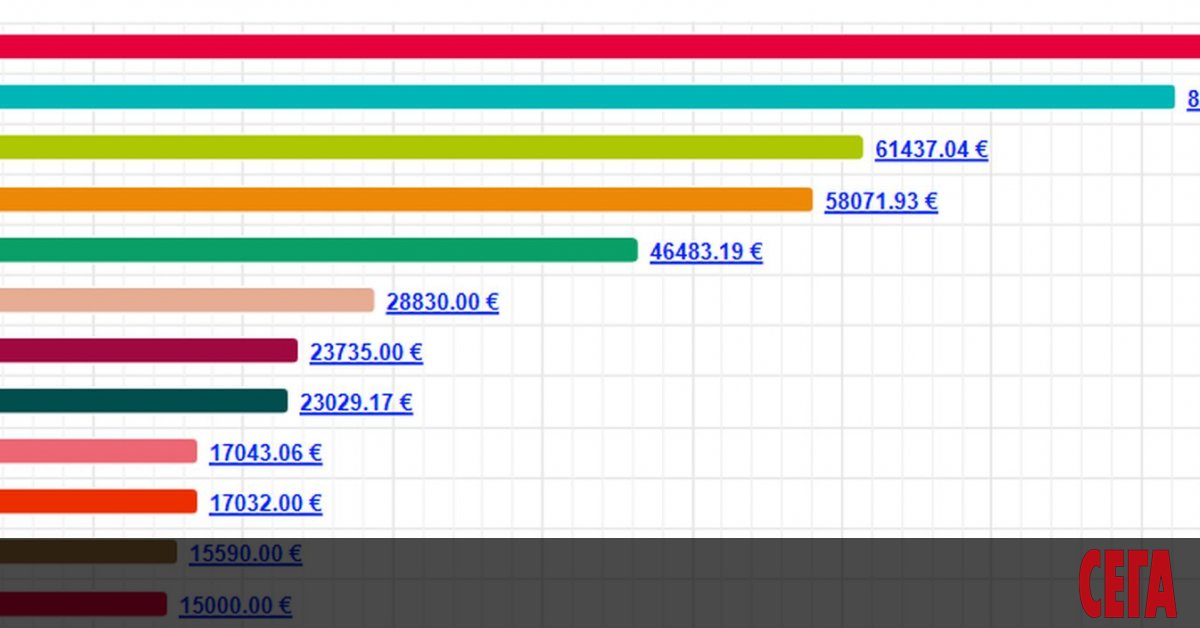Select the 28830.00 € link
This screenshot has width=1200, height=628.
[442, 302]
